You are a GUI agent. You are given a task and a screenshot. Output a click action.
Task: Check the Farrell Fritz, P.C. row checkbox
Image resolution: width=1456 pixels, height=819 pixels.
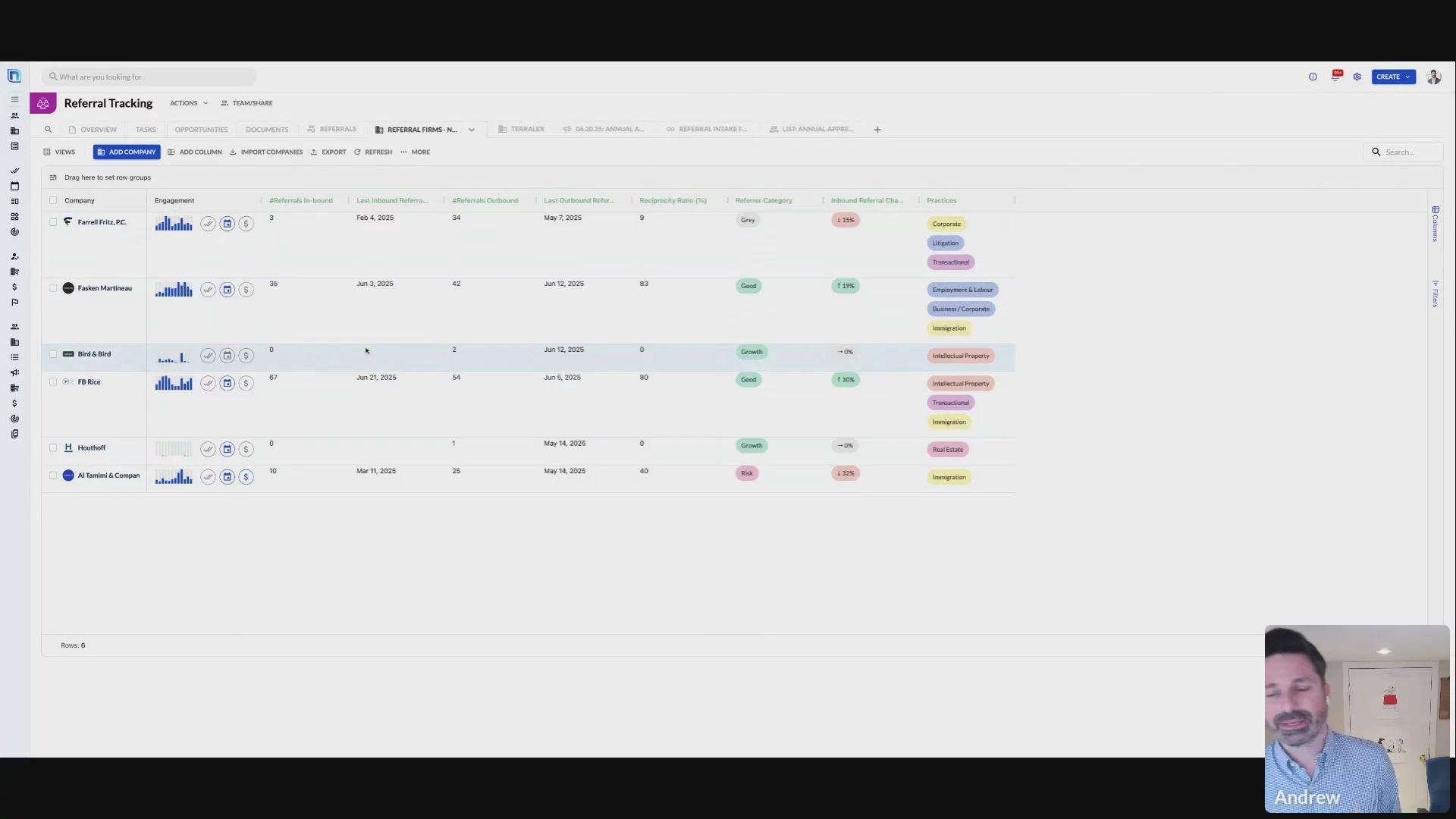click(53, 222)
